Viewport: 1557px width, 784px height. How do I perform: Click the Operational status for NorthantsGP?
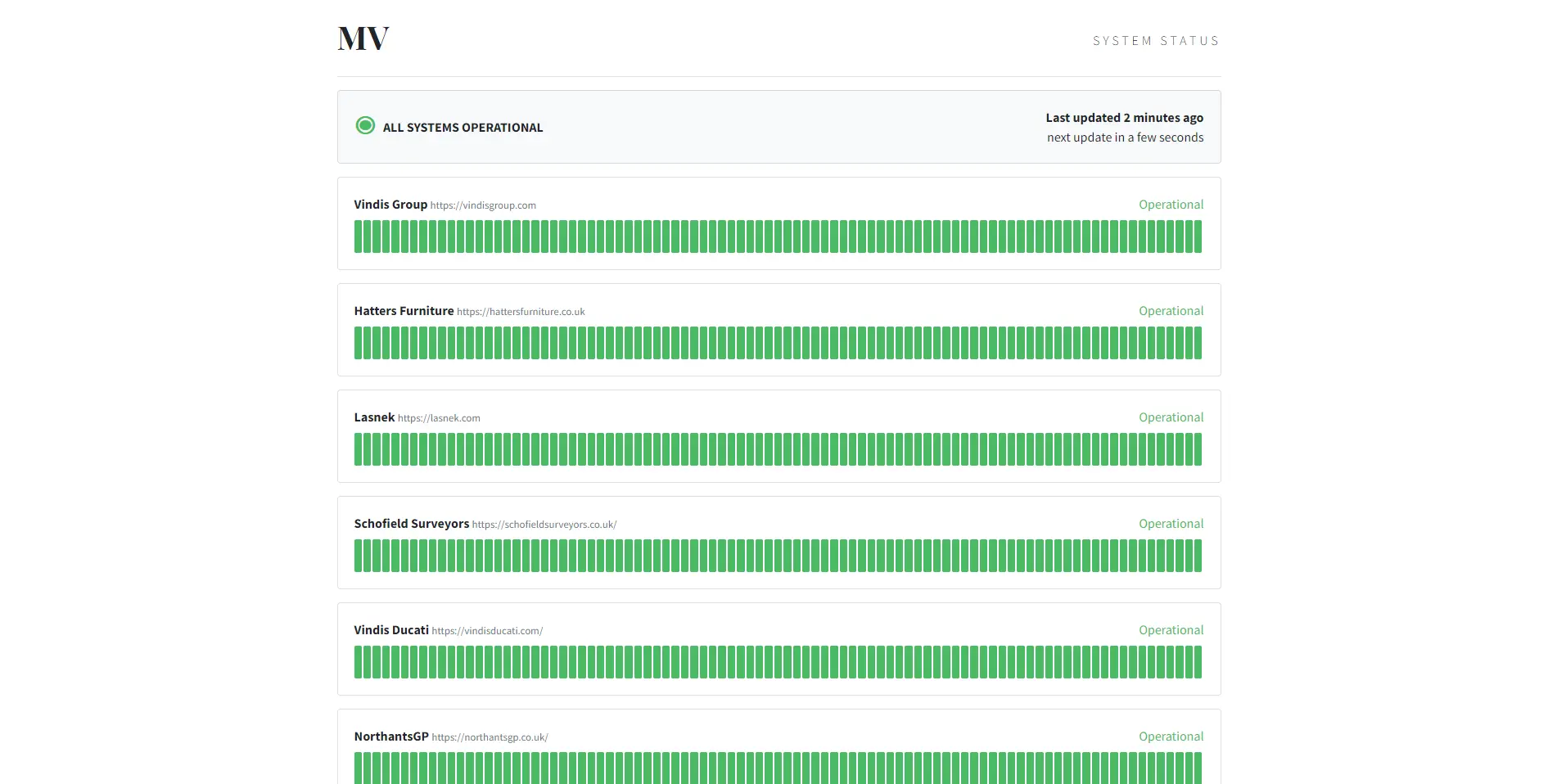point(1171,736)
